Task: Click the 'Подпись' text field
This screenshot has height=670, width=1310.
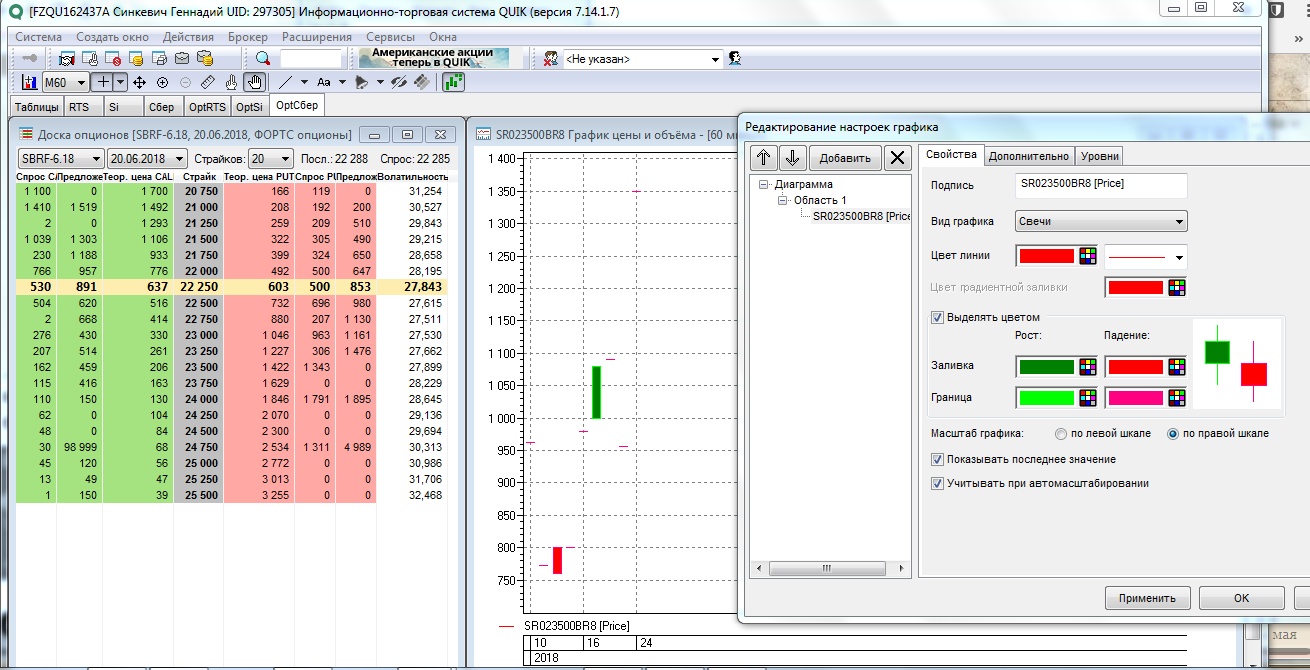Action: coord(1101,185)
